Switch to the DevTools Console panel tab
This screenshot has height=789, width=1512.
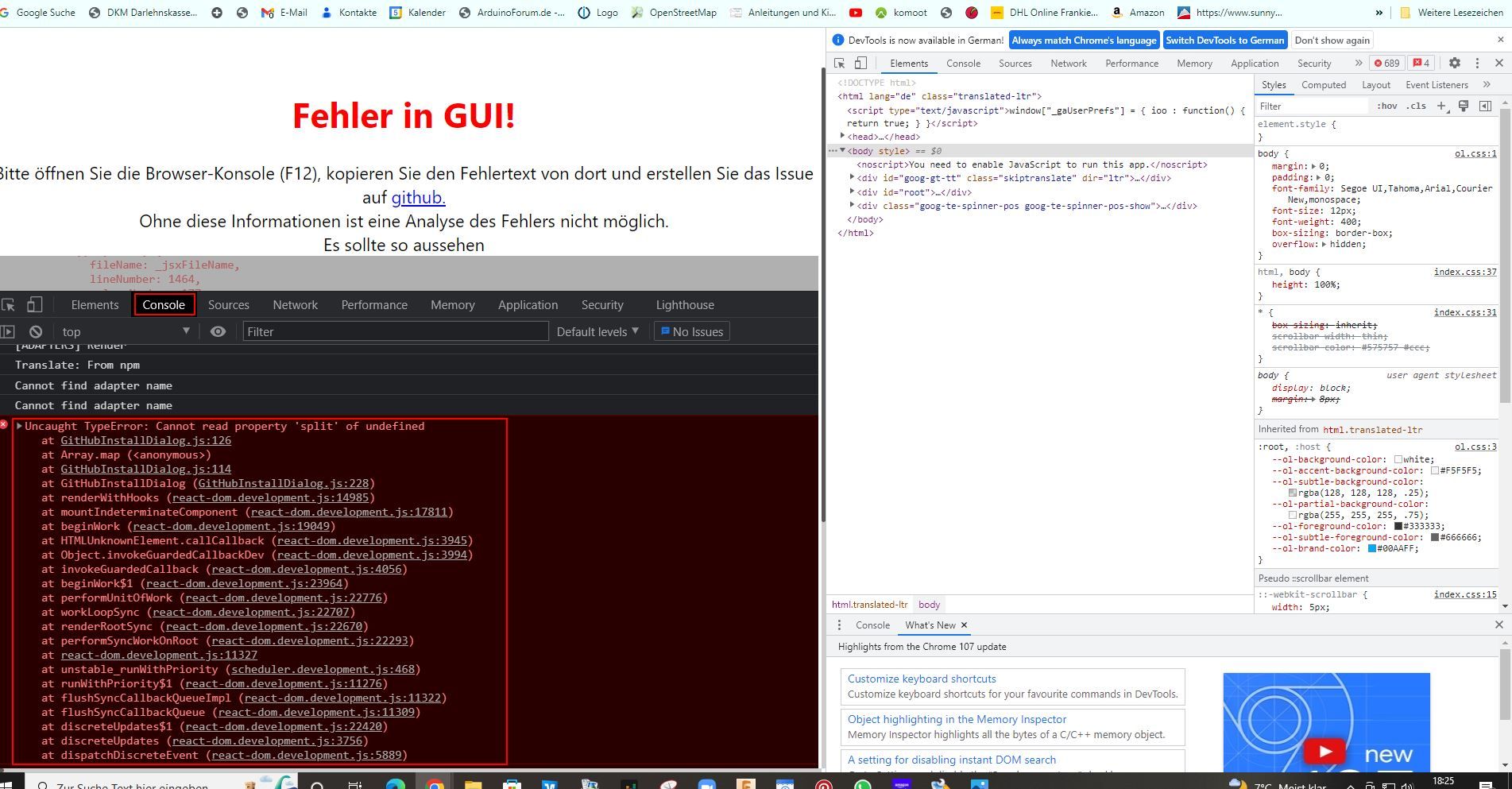tap(963, 64)
